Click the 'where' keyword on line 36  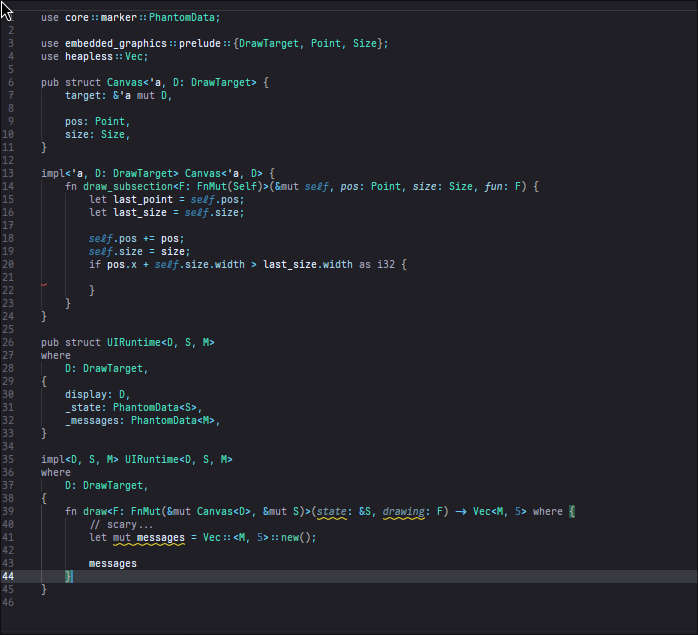56,472
